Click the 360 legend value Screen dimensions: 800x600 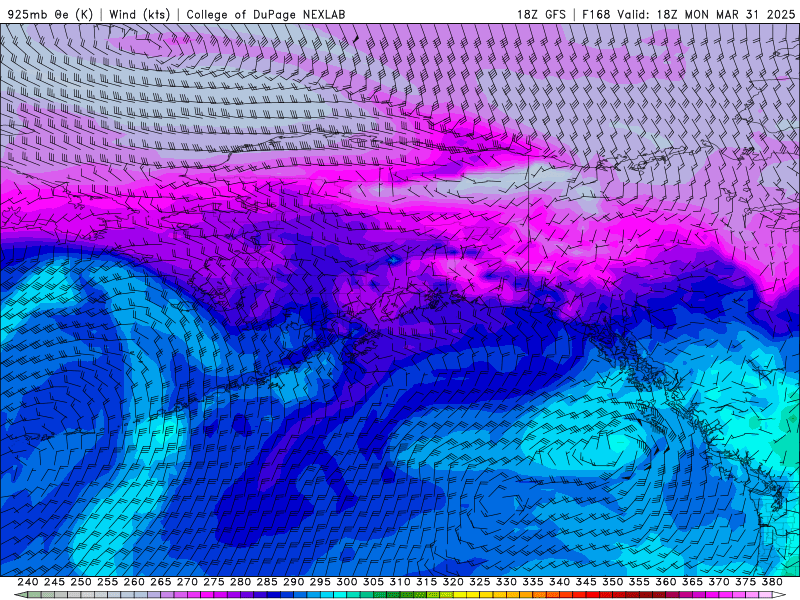[x=666, y=582]
